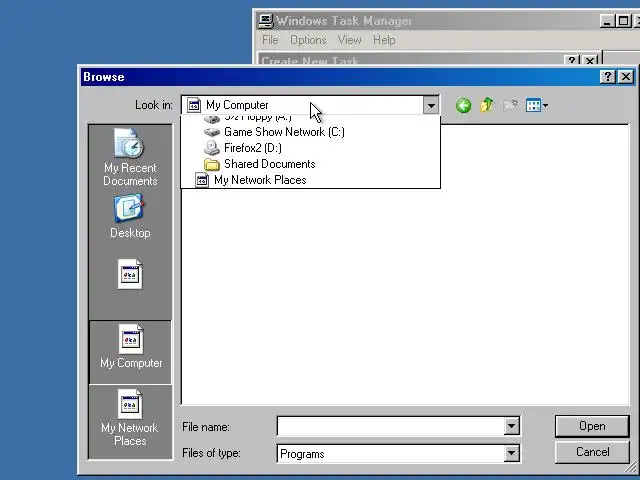The height and width of the screenshot is (480, 640).
Task: Select Desktop in the places bar
Action: pyautogui.click(x=130, y=216)
